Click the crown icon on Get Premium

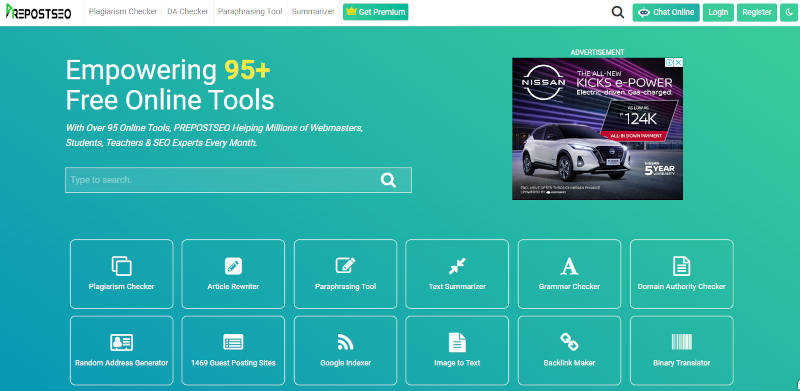pos(351,11)
